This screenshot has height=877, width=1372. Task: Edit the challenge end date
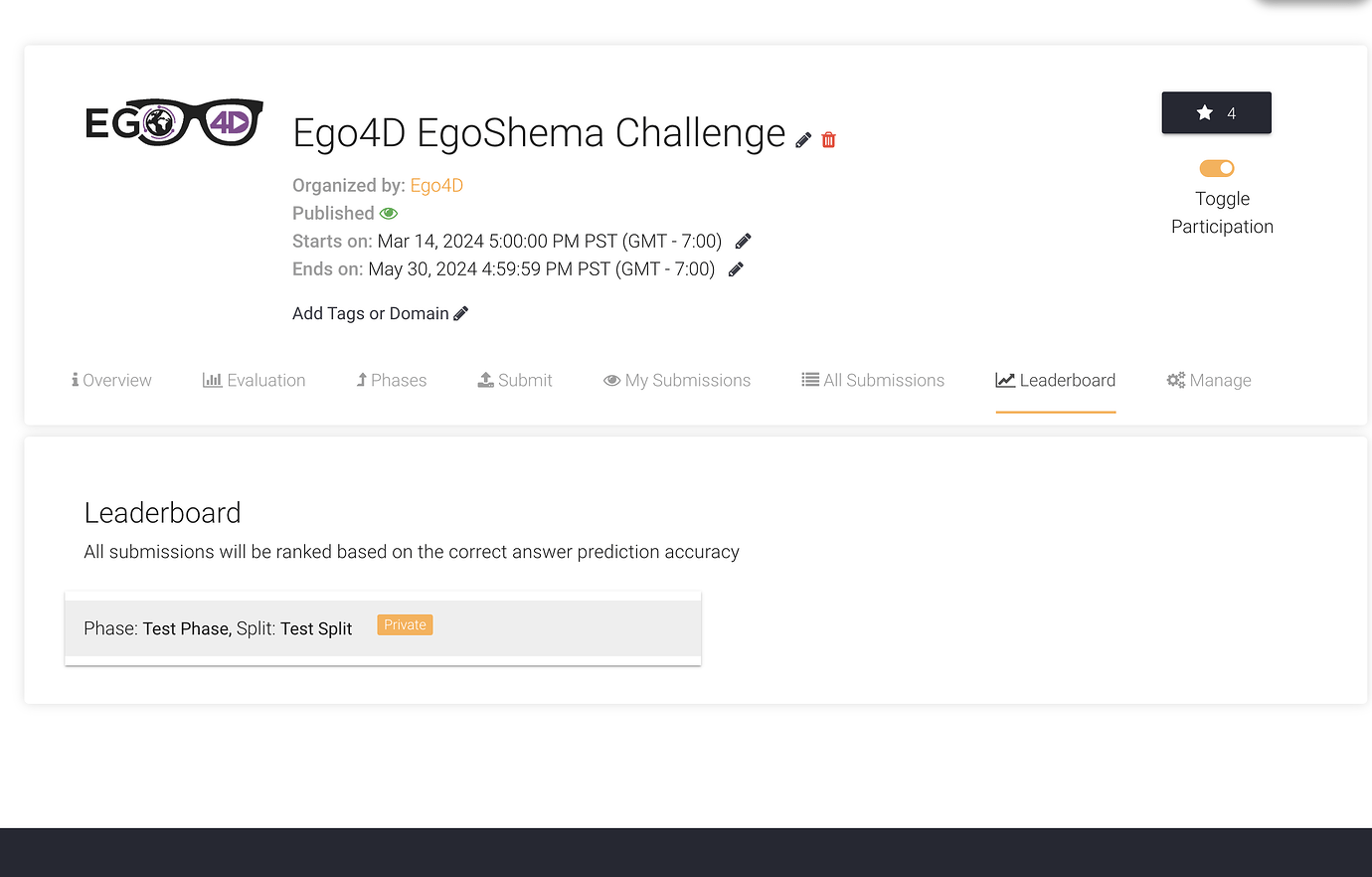(735, 268)
